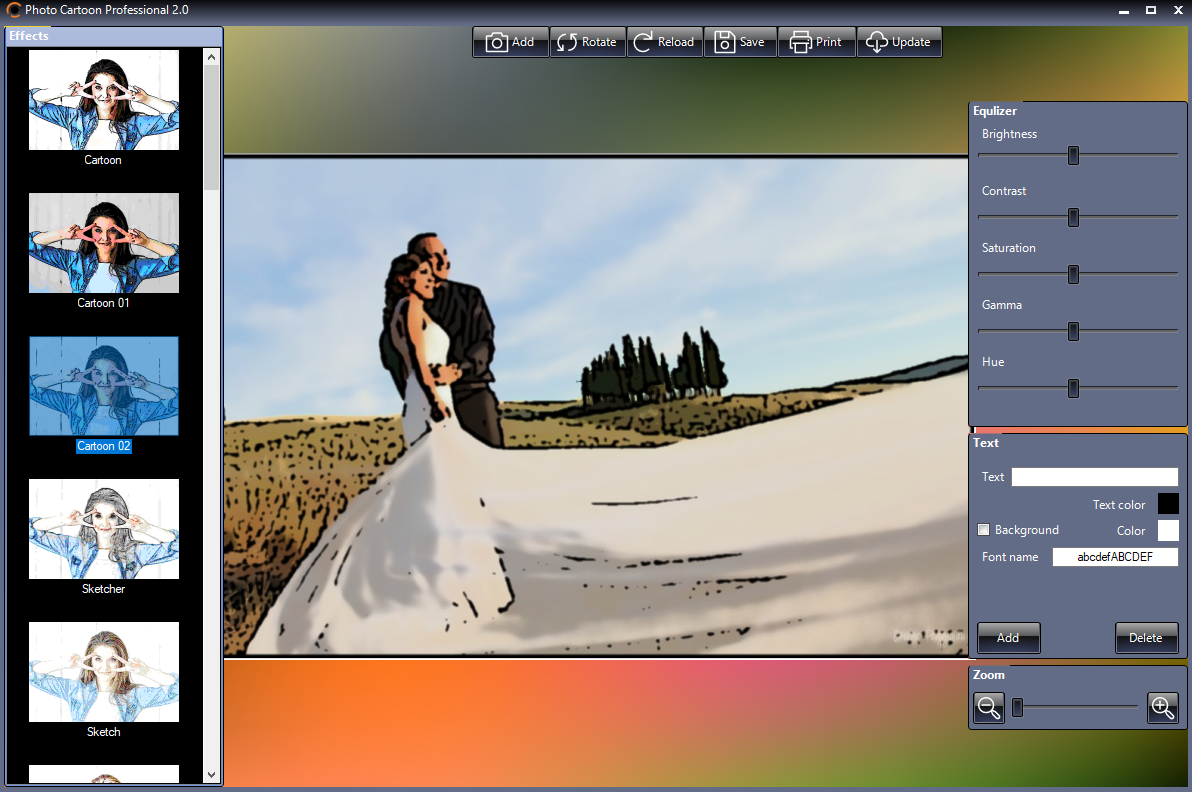Click the Update cloud icon

[876, 42]
